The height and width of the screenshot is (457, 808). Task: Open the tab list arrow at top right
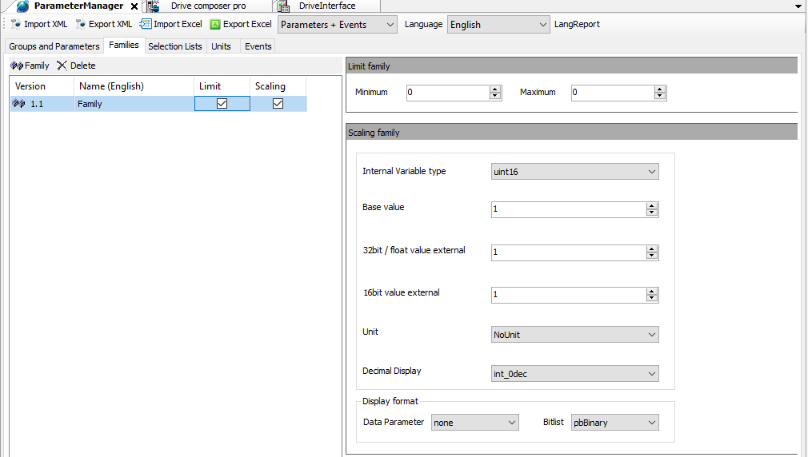point(798,6)
